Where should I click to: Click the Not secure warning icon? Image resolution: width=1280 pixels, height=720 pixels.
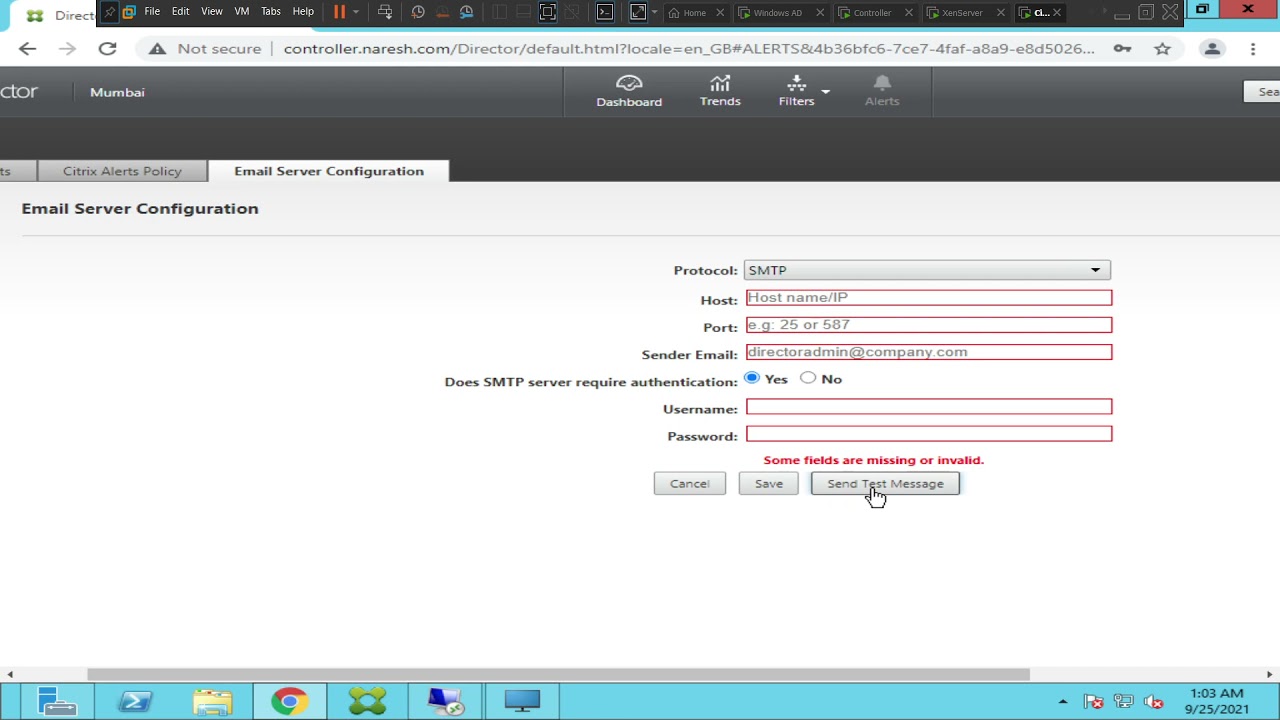coord(156,49)
